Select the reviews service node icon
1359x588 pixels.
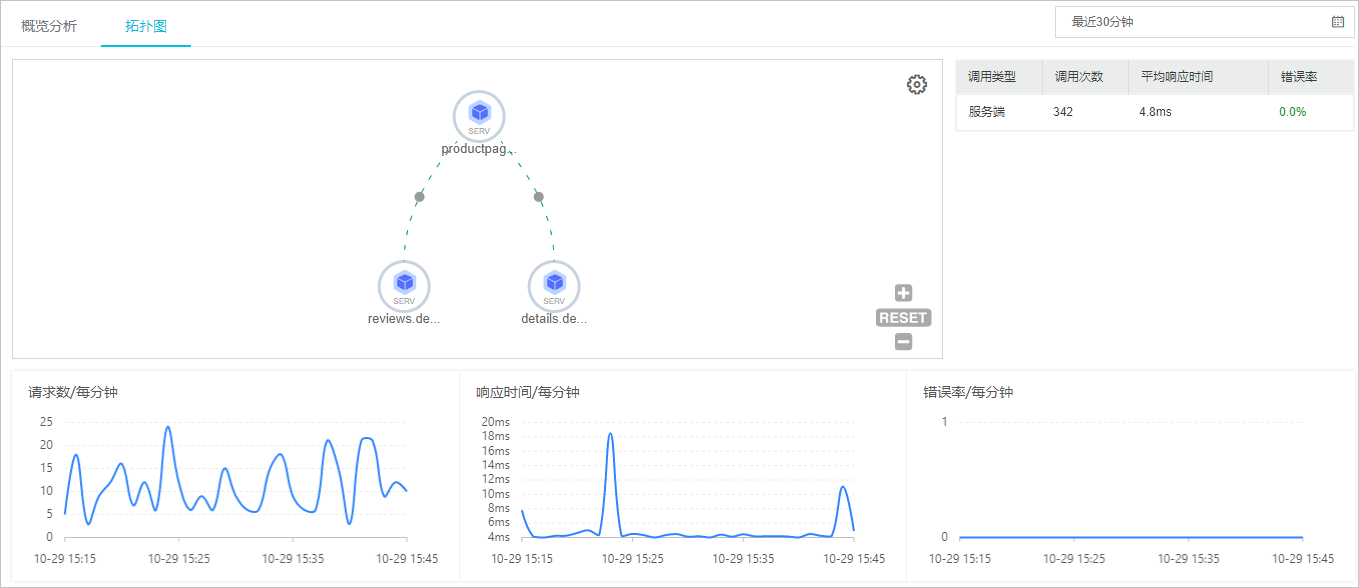click(404, 285)
